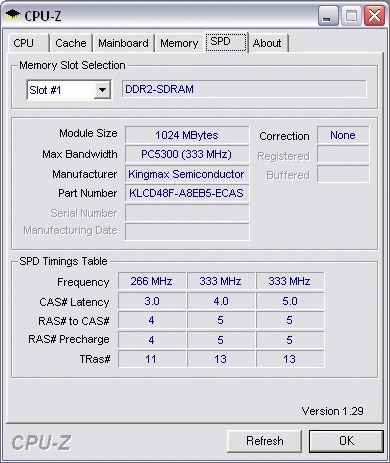Go to the Mainboard tab
The width and height of the screenshot is (390, 463).
123,43
